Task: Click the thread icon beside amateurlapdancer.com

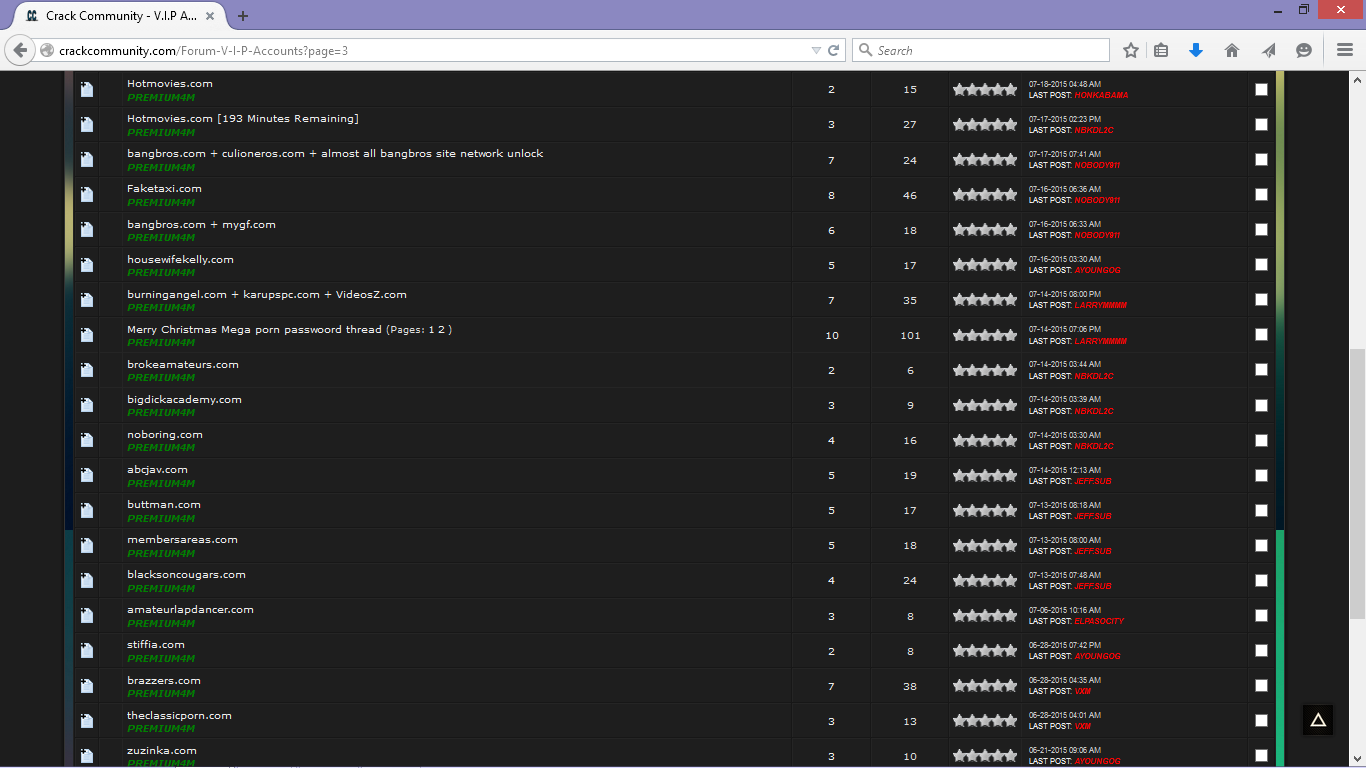Action: point(87,615)
